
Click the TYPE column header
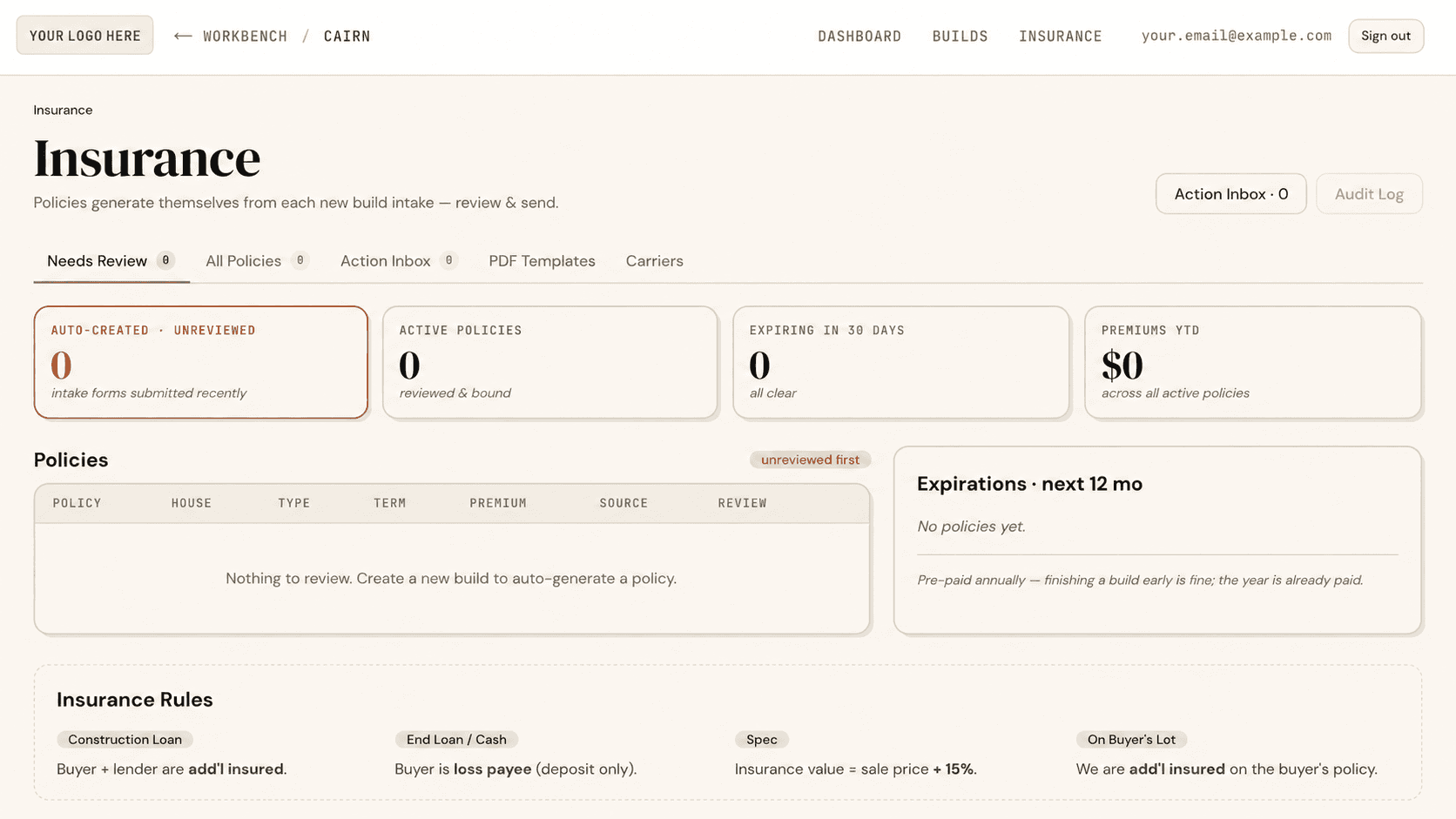(294, 503)
